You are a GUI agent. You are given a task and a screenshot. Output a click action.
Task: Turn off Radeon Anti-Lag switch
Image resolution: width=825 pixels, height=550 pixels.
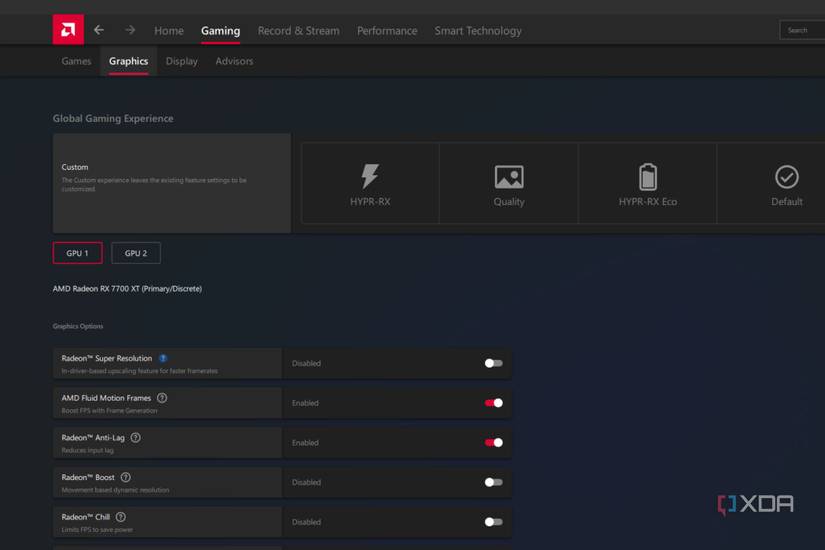point(493,443)
